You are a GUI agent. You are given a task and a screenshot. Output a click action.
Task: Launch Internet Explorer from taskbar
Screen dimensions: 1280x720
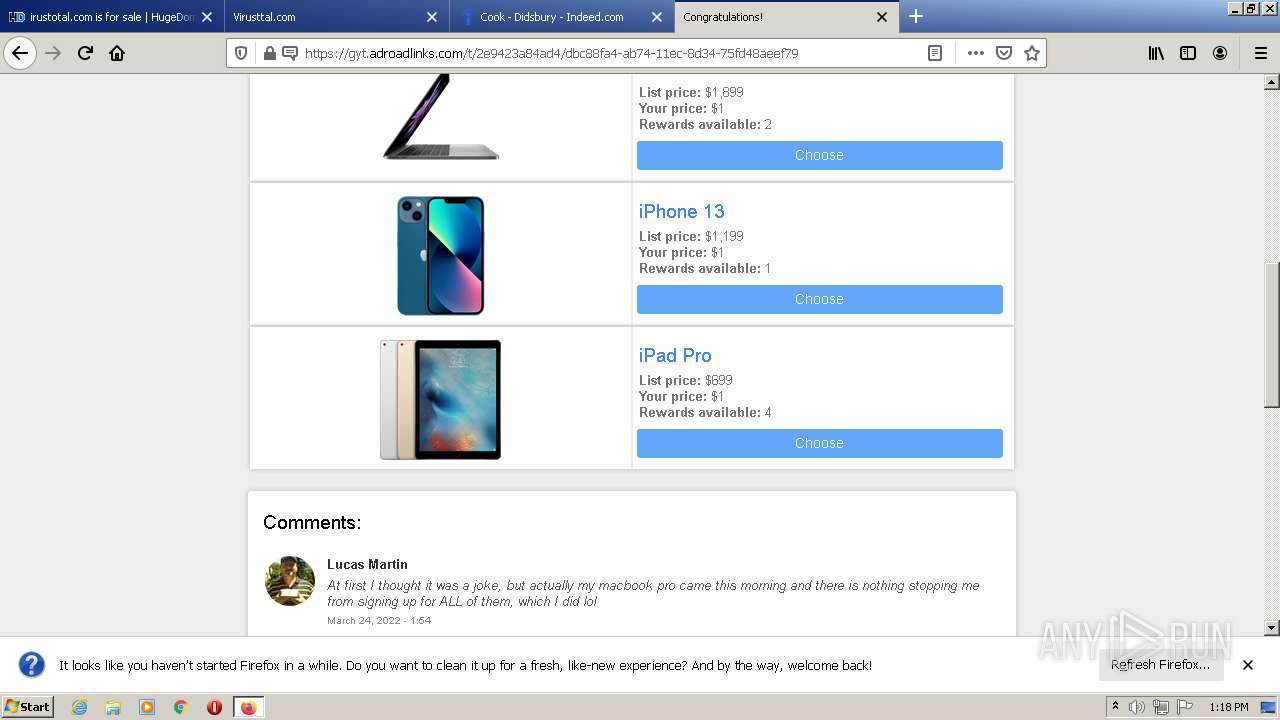79,707
